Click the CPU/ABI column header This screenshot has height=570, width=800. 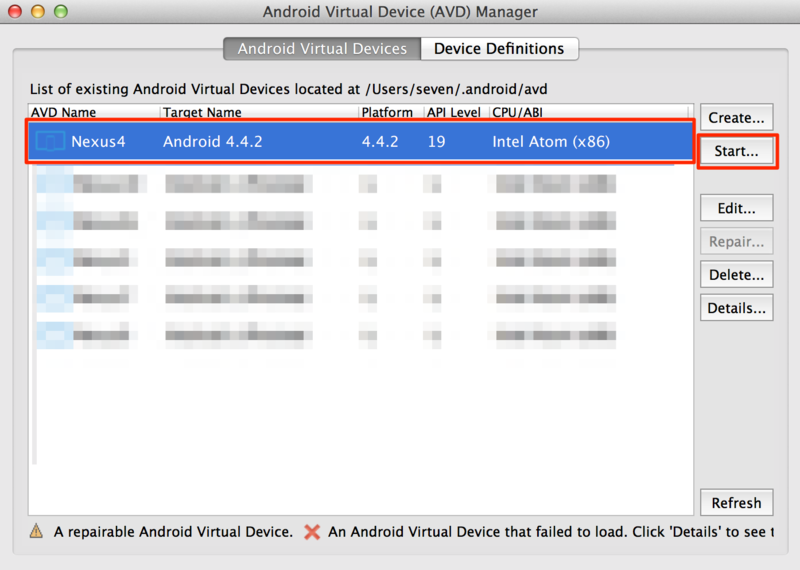(x=589, y=112)
